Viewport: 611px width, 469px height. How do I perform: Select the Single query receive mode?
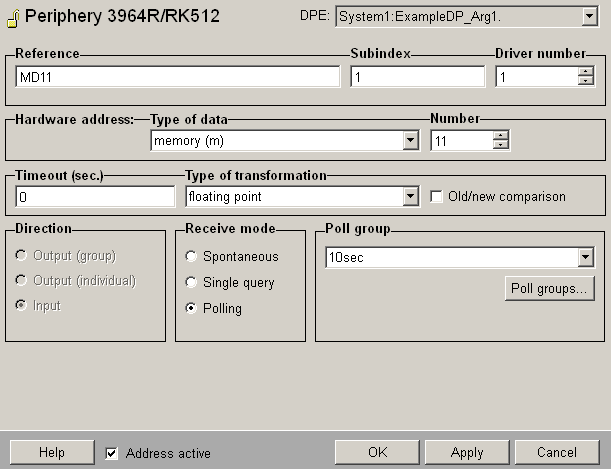pyautogui.click(x=191, y=283)
